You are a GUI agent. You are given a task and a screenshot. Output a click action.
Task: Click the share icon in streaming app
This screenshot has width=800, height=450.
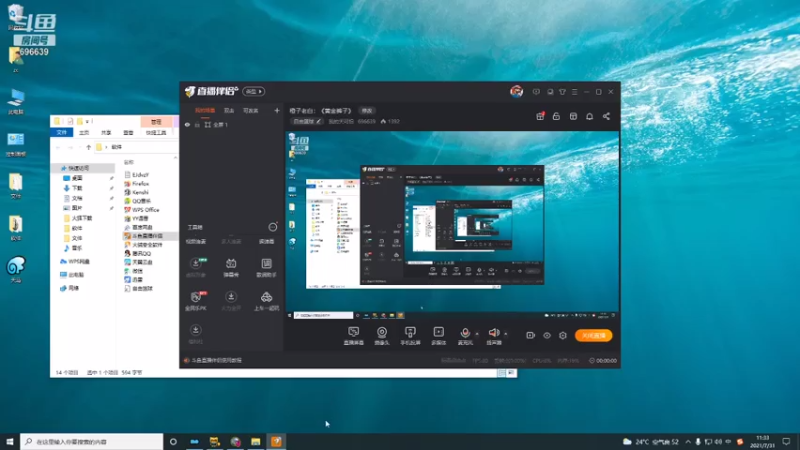[606, 116]
